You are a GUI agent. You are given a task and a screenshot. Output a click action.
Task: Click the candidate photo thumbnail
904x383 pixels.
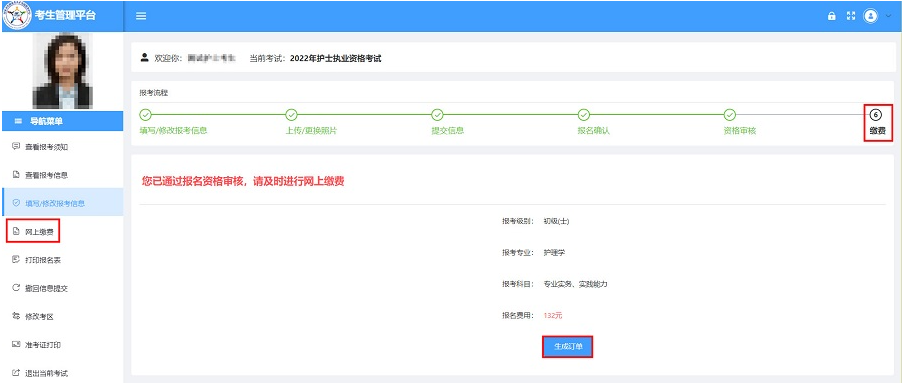tap(62, 71)
